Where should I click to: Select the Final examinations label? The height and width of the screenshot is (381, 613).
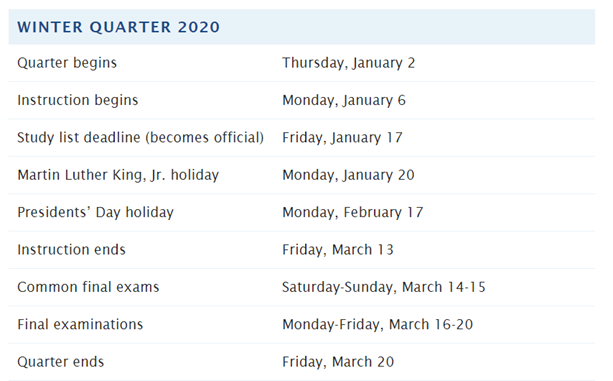coord(80,324)
